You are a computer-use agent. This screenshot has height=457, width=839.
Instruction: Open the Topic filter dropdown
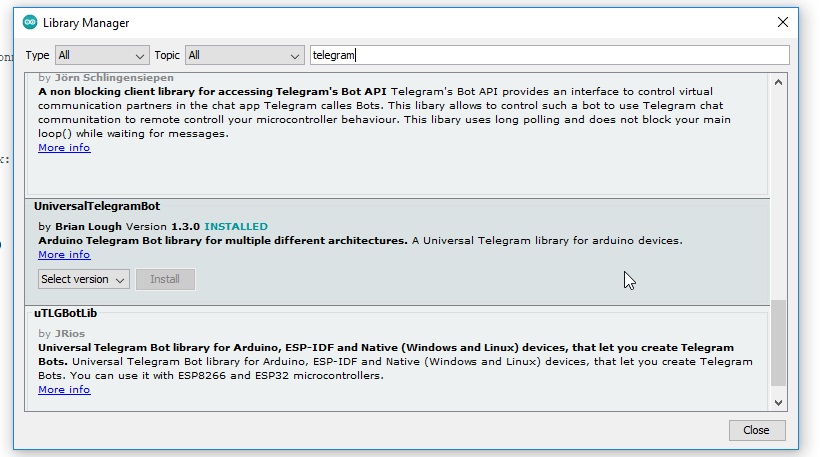245,55
